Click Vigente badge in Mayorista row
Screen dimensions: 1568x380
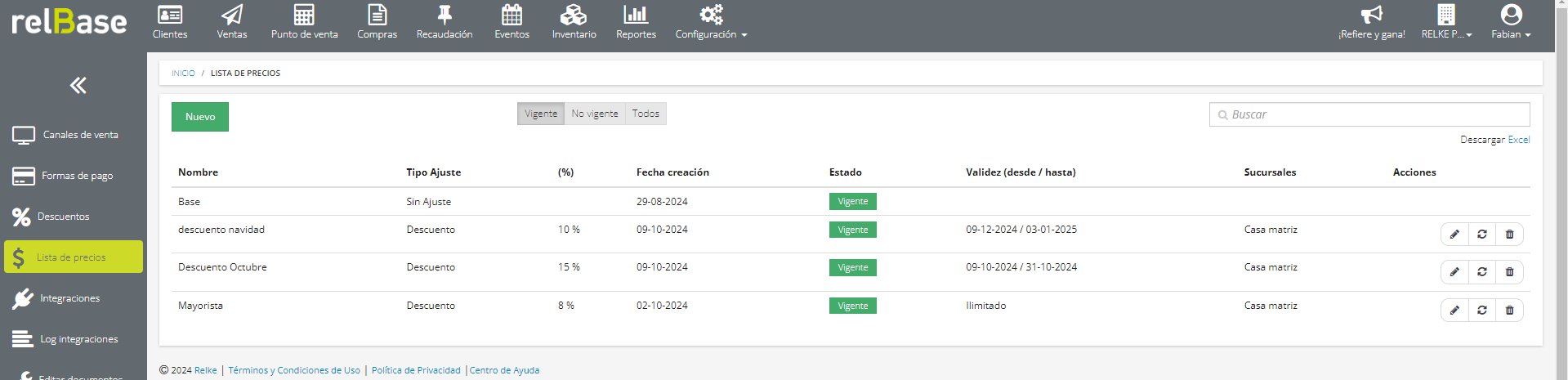click(853, 306)
